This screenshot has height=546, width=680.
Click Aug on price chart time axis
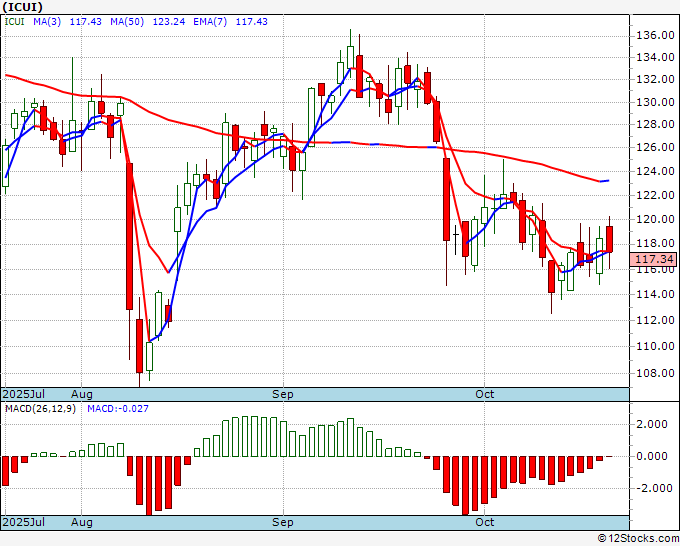[x=82, y=394]
